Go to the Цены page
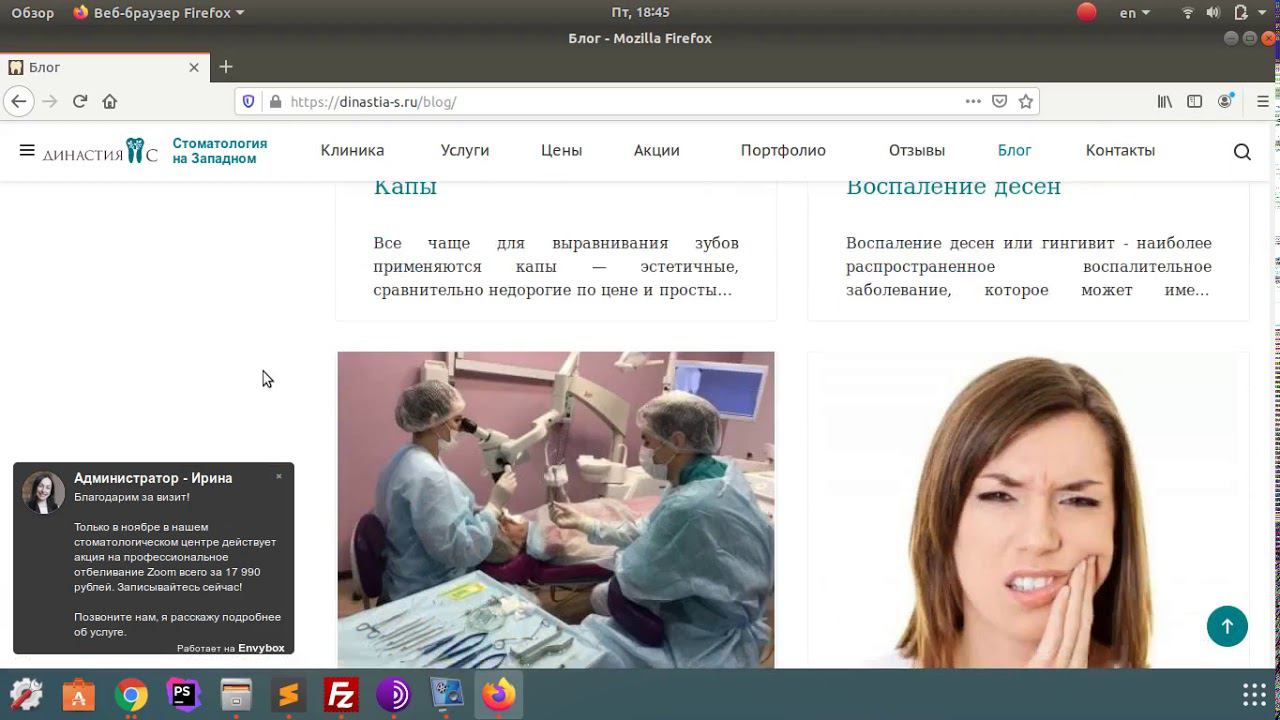Viewport: 1280px width, 720px height. coord(561,150)
